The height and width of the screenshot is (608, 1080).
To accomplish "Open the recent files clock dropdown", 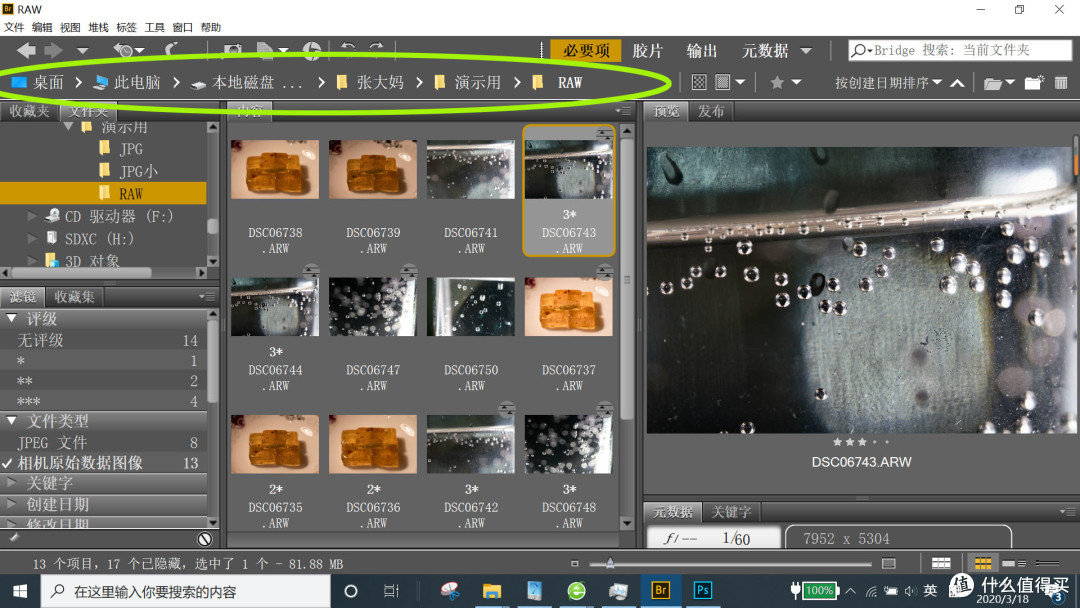I will (128, 50).
